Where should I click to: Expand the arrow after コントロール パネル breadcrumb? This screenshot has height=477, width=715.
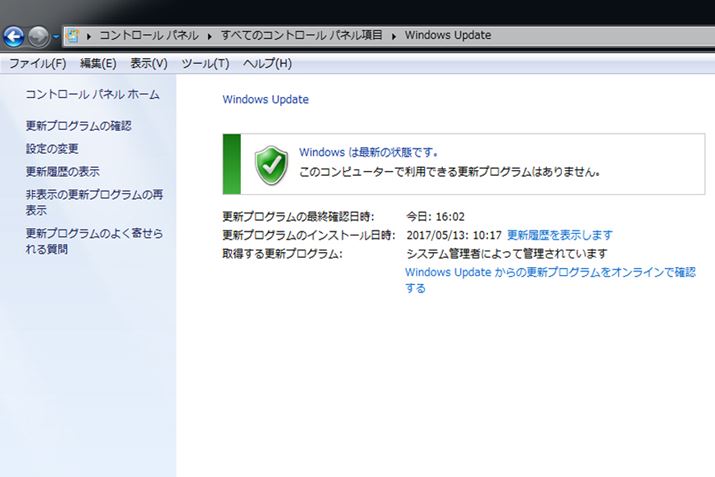coord(210,36)
